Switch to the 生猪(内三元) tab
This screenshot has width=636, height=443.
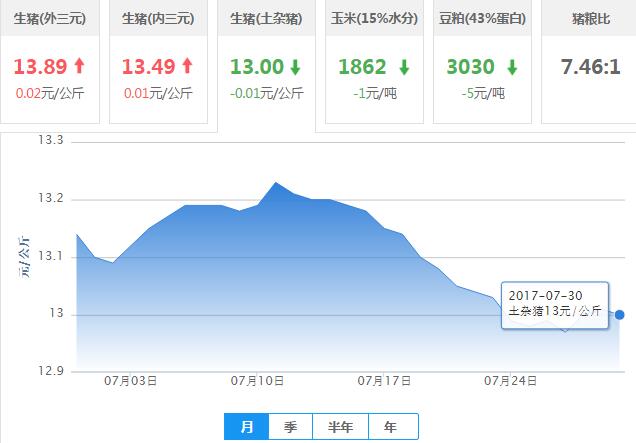click(158, 18)
